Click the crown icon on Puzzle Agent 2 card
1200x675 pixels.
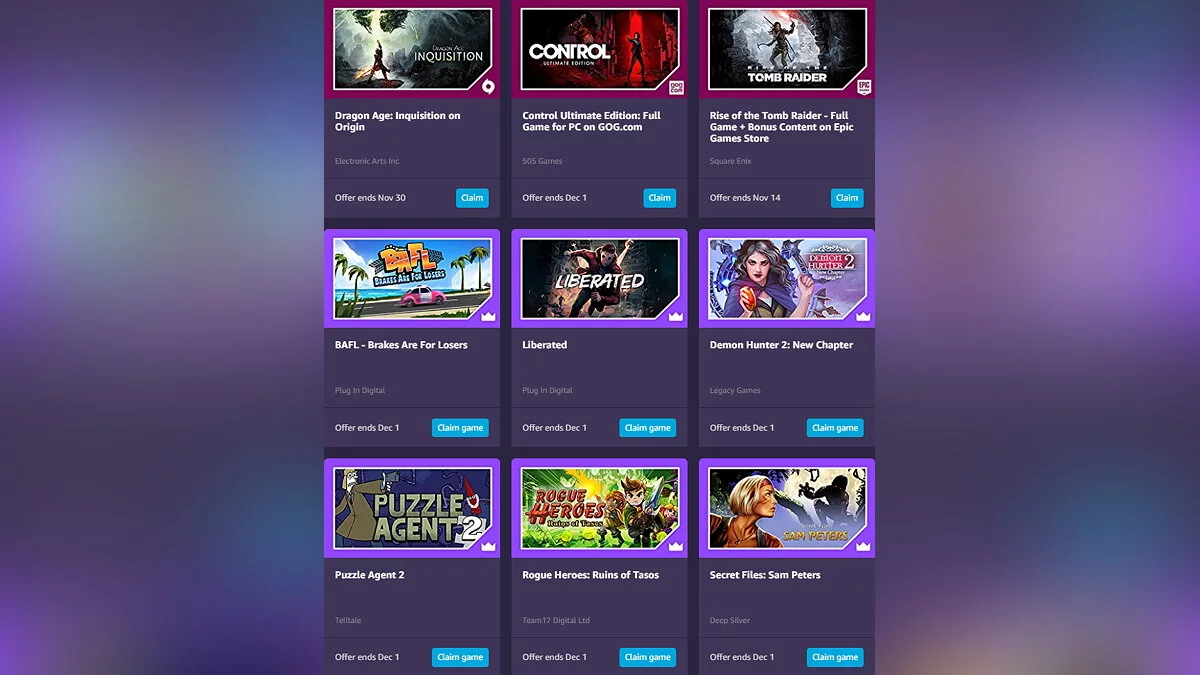pyautogui.click(x=488, y=546)
